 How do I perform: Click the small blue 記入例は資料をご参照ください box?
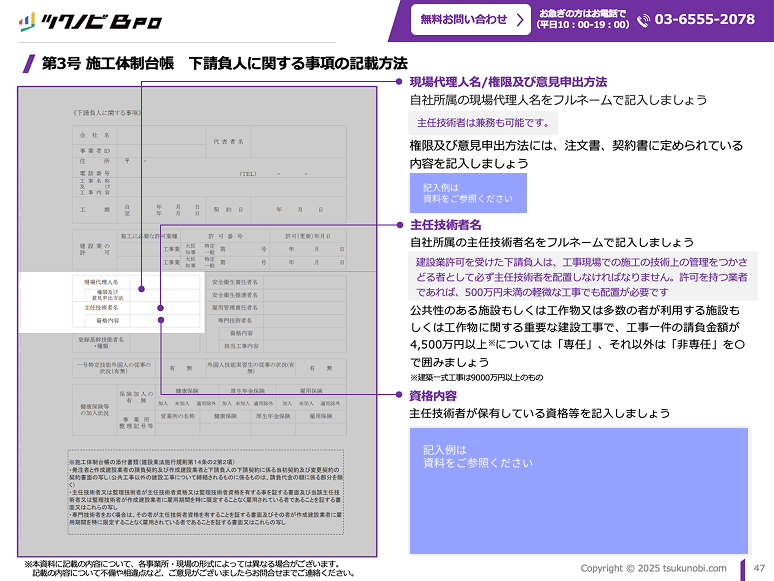point(468,193)
